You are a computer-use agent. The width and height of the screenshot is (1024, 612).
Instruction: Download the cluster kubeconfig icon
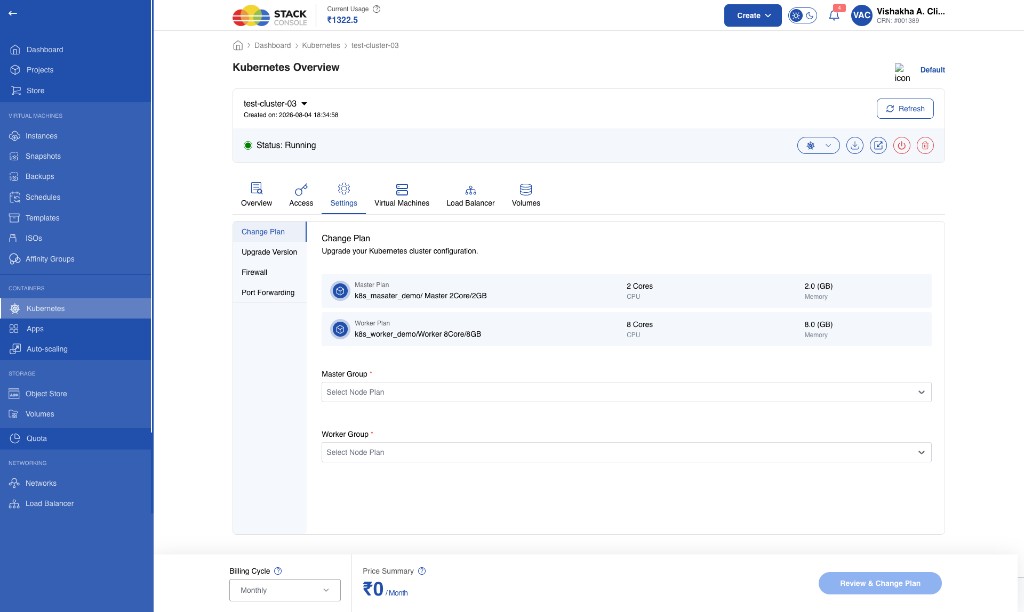(x=855, y=146)
